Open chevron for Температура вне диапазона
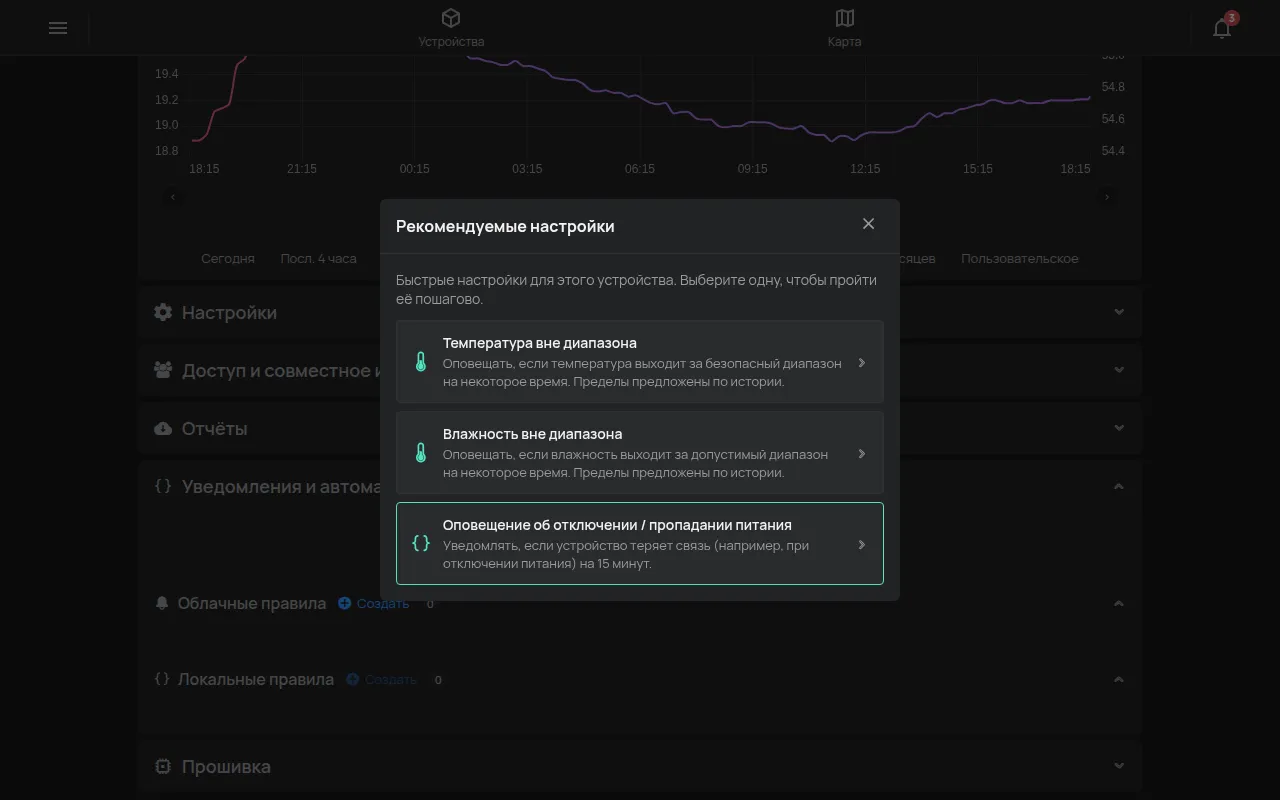This screenshot has height=800, width=1280. (862, 363)
